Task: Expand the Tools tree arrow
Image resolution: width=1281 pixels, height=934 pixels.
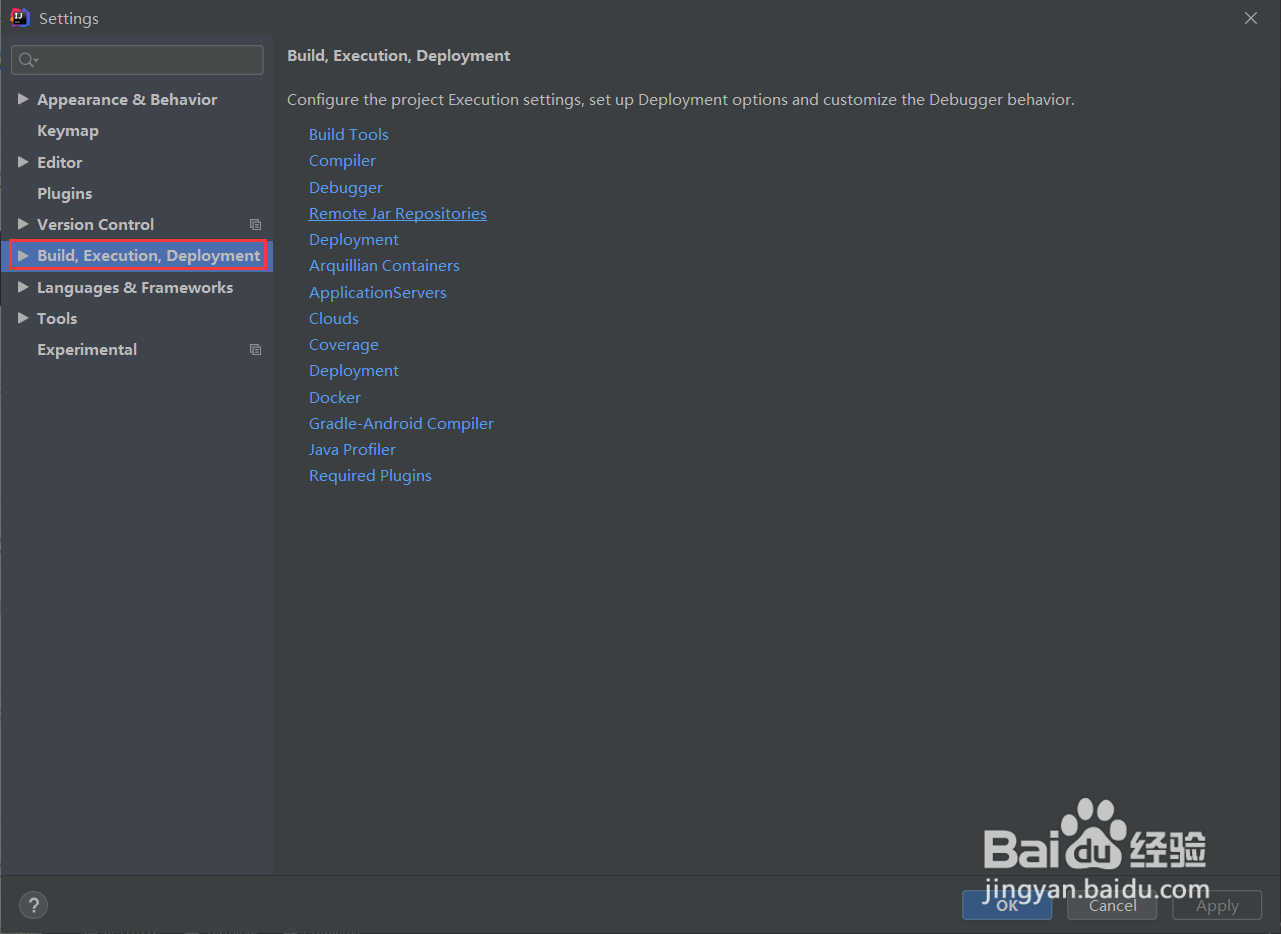Action: coord(23,318)
